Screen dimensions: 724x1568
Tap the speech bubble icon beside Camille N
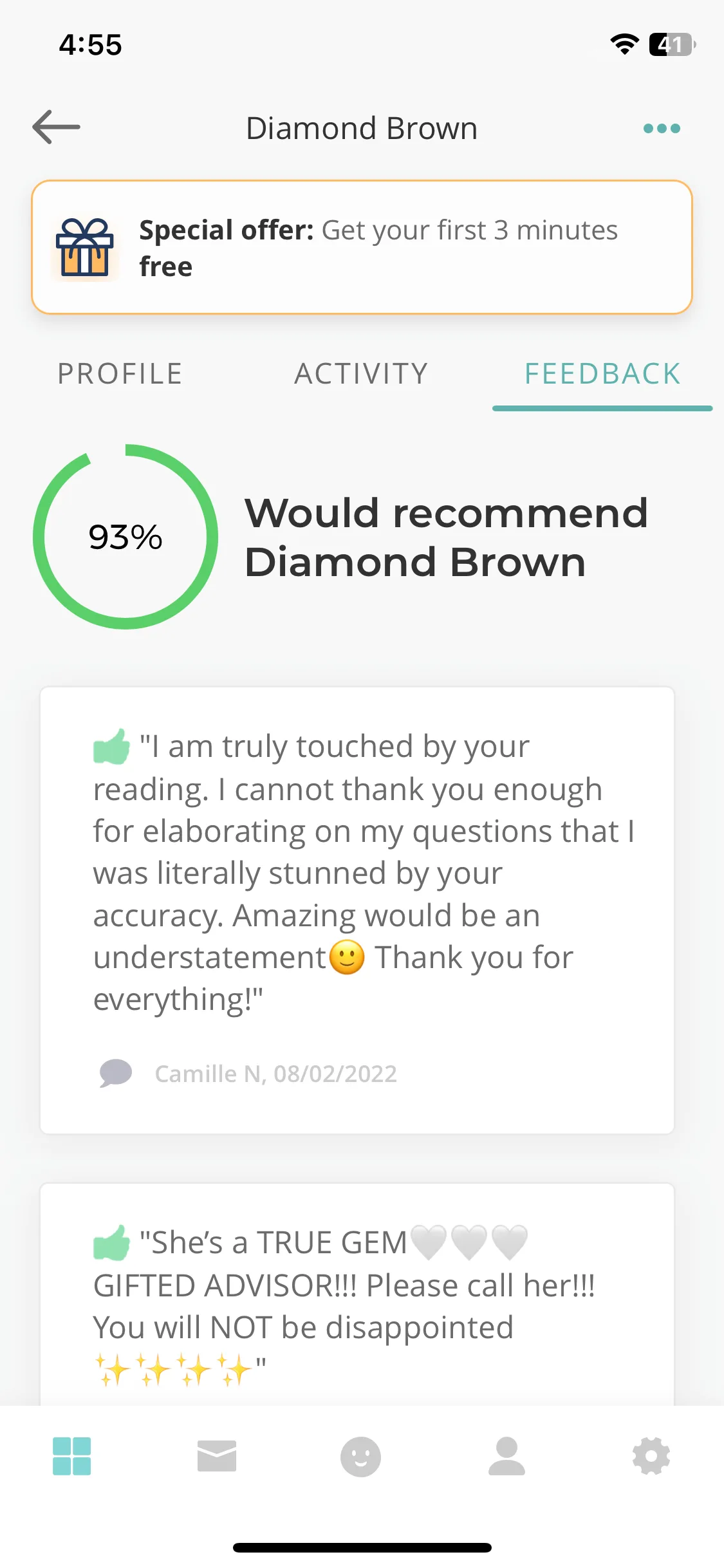click(116, 1073)
